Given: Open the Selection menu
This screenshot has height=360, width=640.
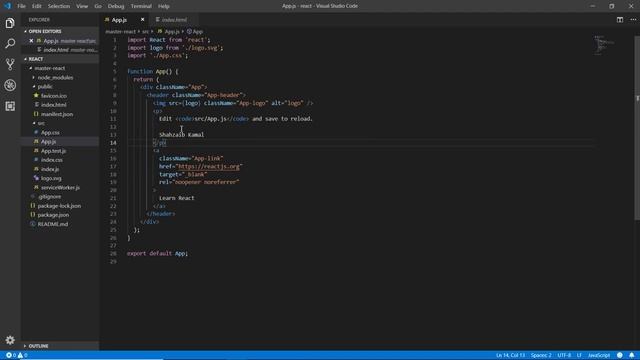Looking at the screenshot, I should coord(59,6).
